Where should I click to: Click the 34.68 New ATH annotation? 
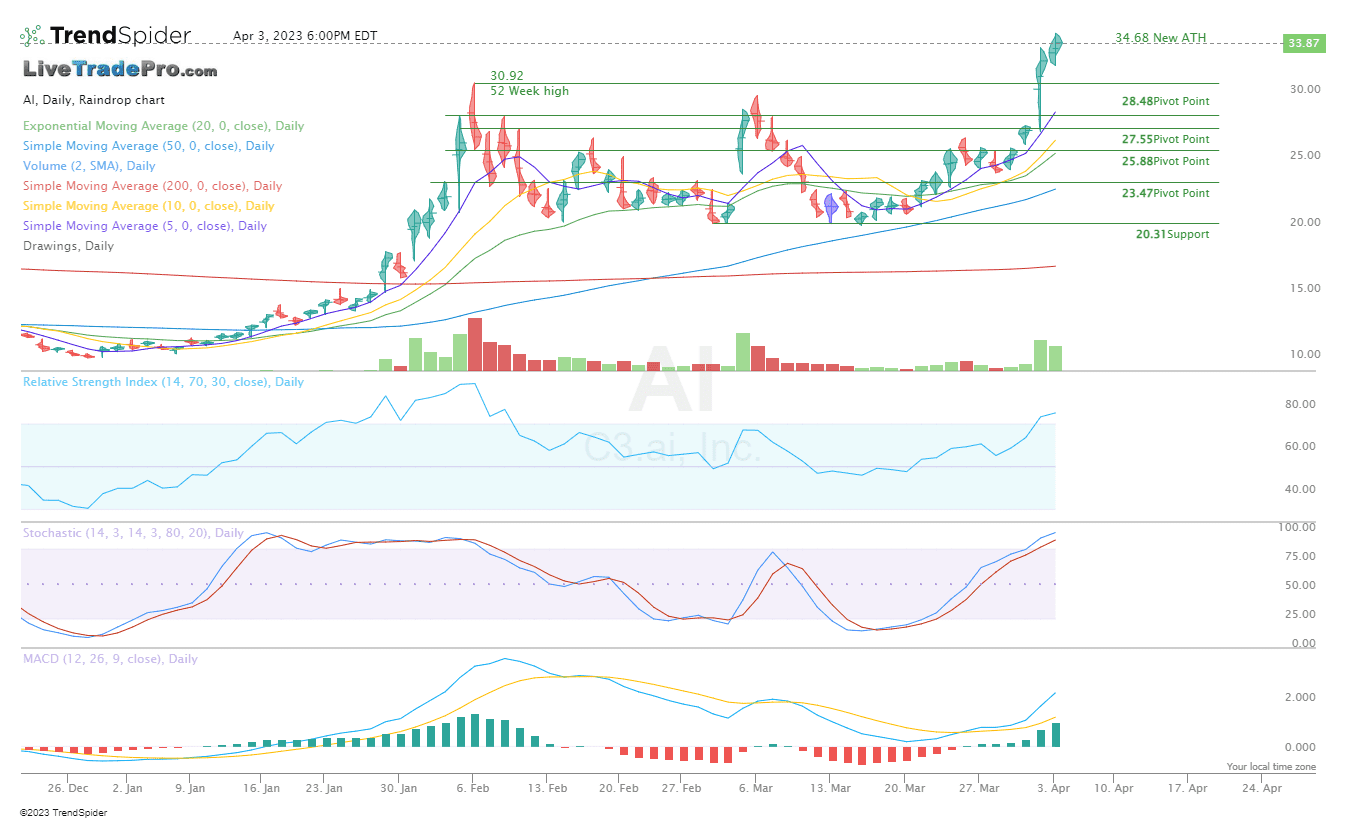(x=1160, y=37)
